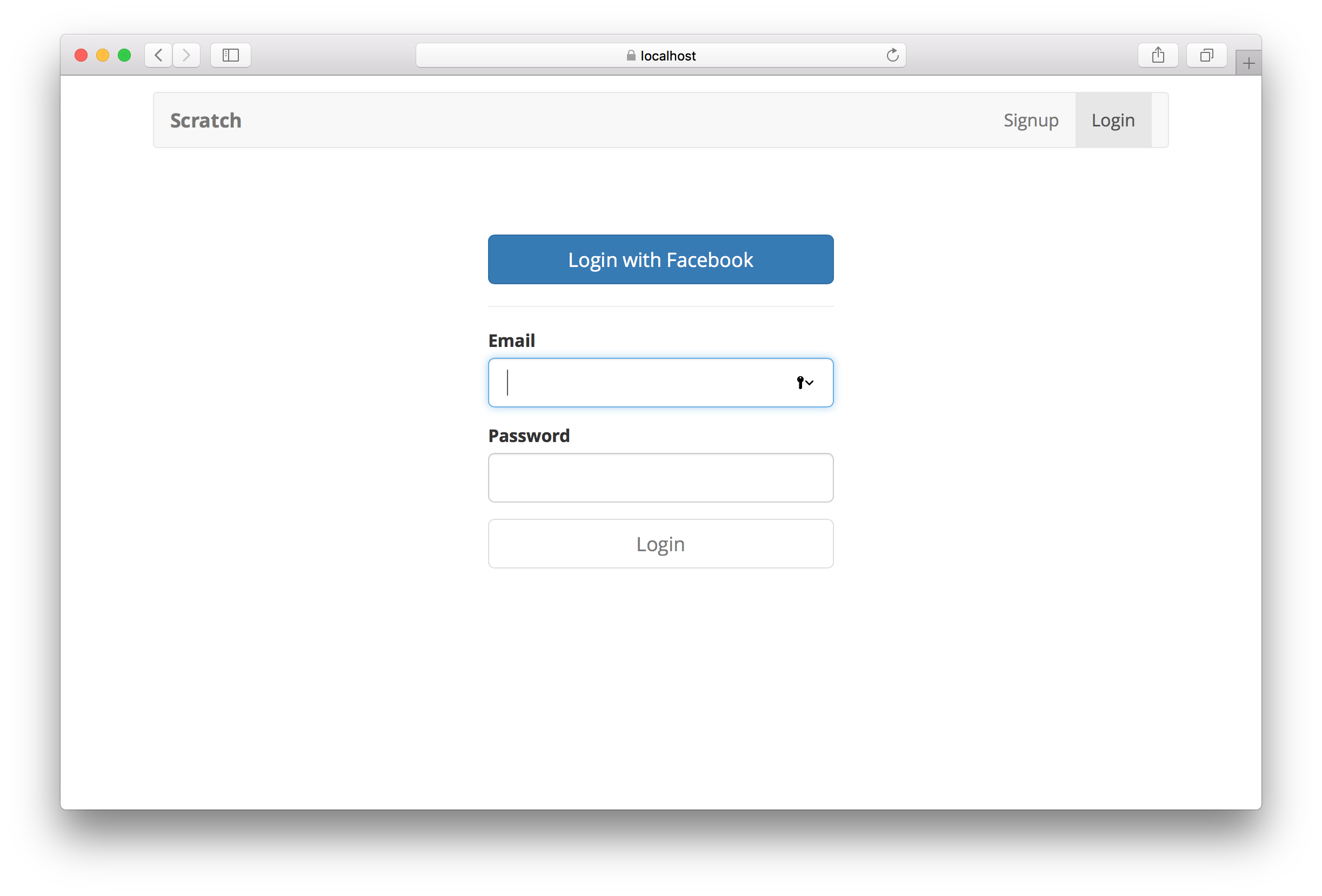Click the browser refresh icon

coord(893,55)
